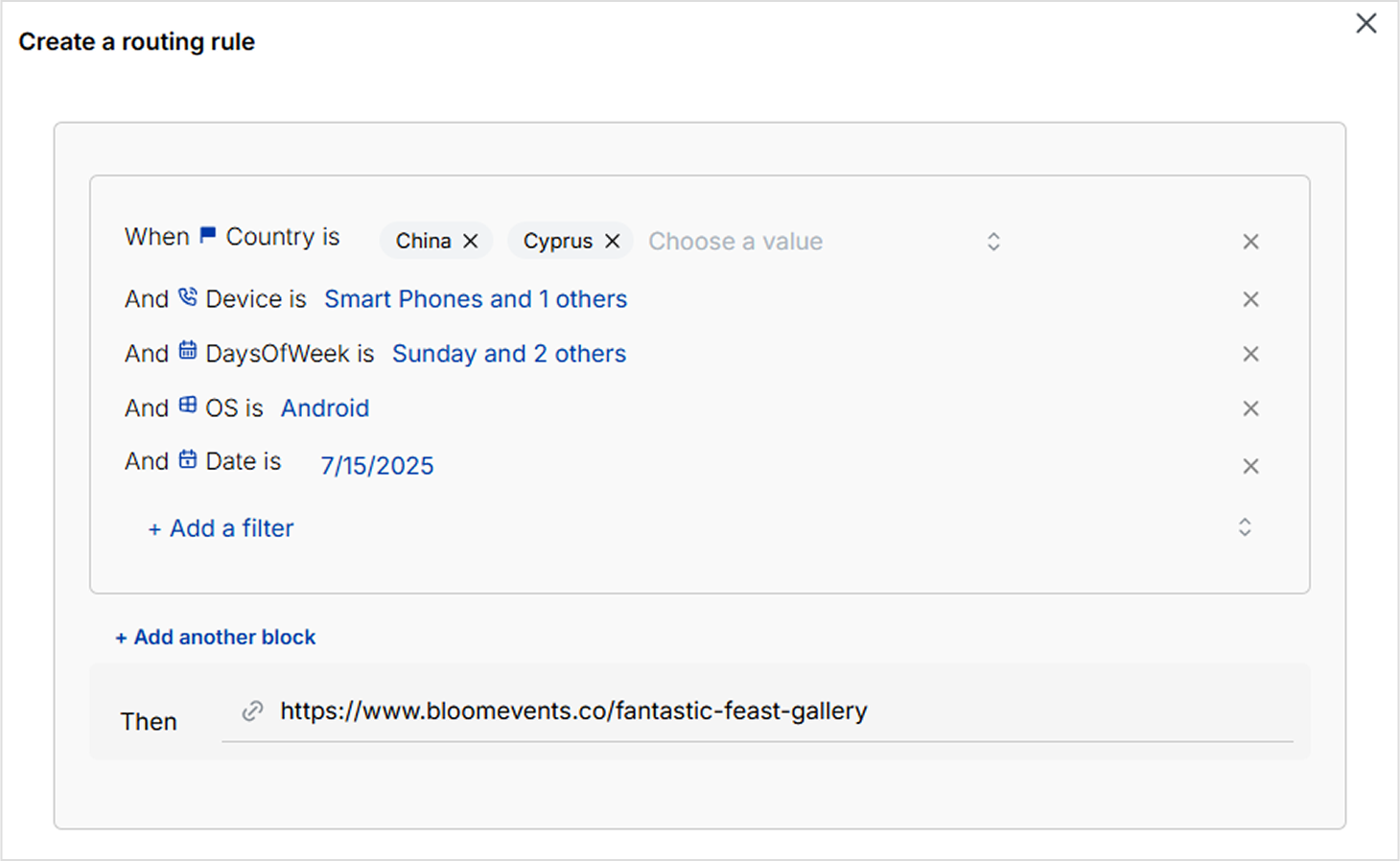This screenshot has width=1400, height=861.
Task: Delete the Date filter row
Action: click(1250, 466)
